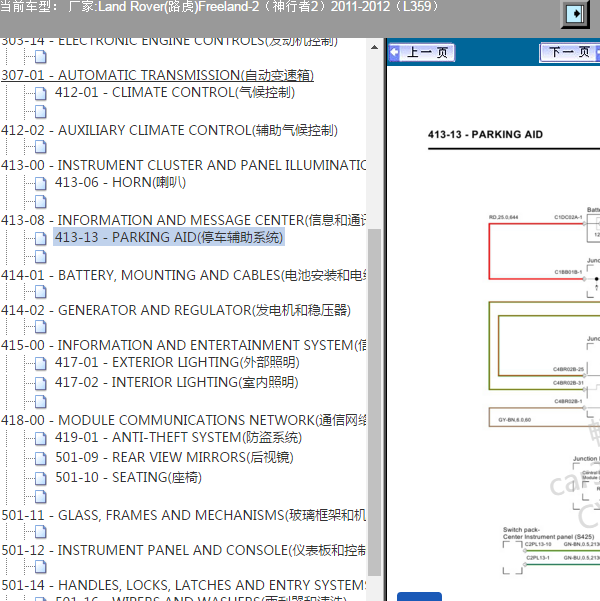Click the 413-13 PARKING AID diagram heading
Image resolution: width=600 pixels, height=601 pixels.
[x=485, y=135]
